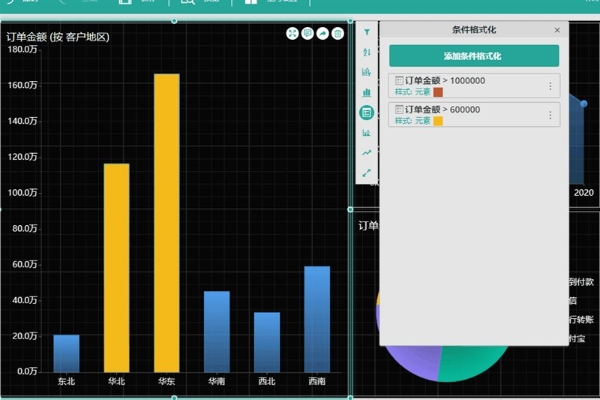
Task: Click the blue 华南 bar
Action: click(217, 331)
